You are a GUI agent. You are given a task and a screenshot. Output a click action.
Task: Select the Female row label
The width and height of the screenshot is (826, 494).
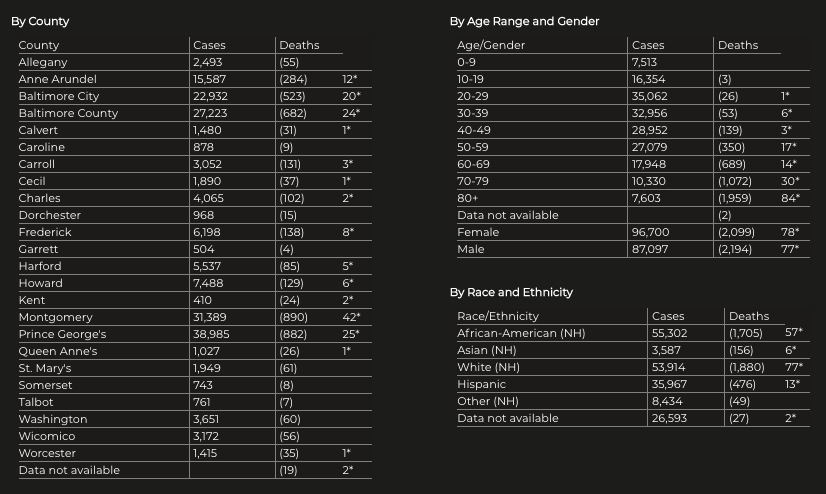click(x=478, y=232)
